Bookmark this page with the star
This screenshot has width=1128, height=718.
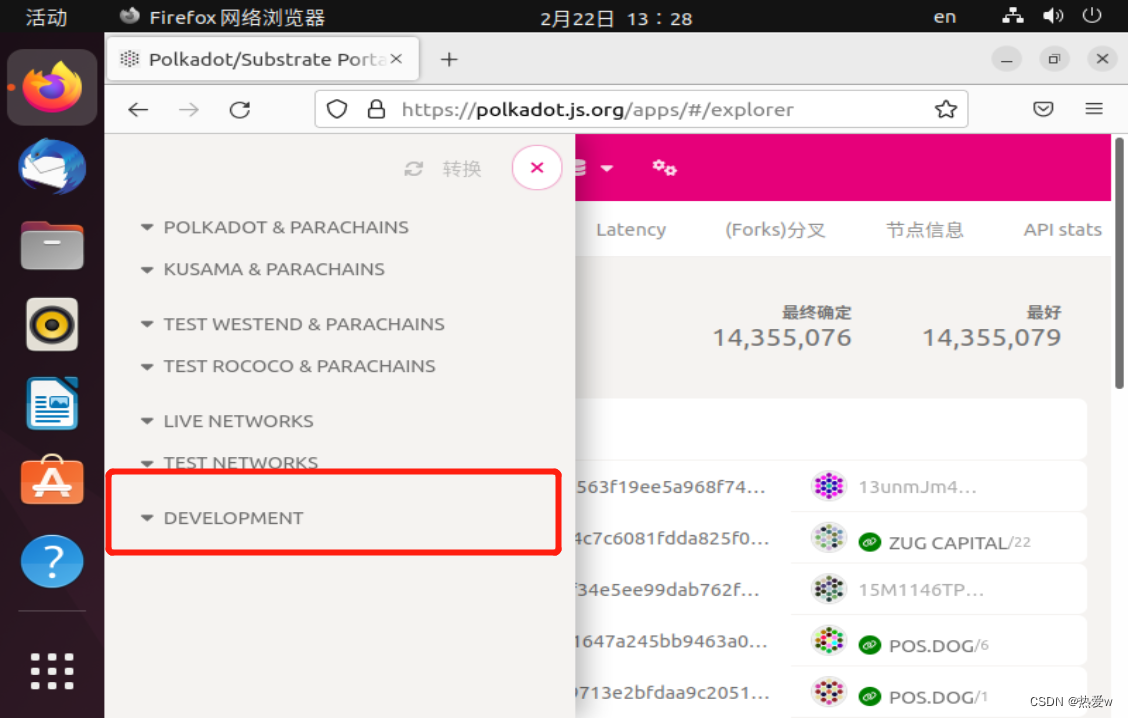(945, 109)
